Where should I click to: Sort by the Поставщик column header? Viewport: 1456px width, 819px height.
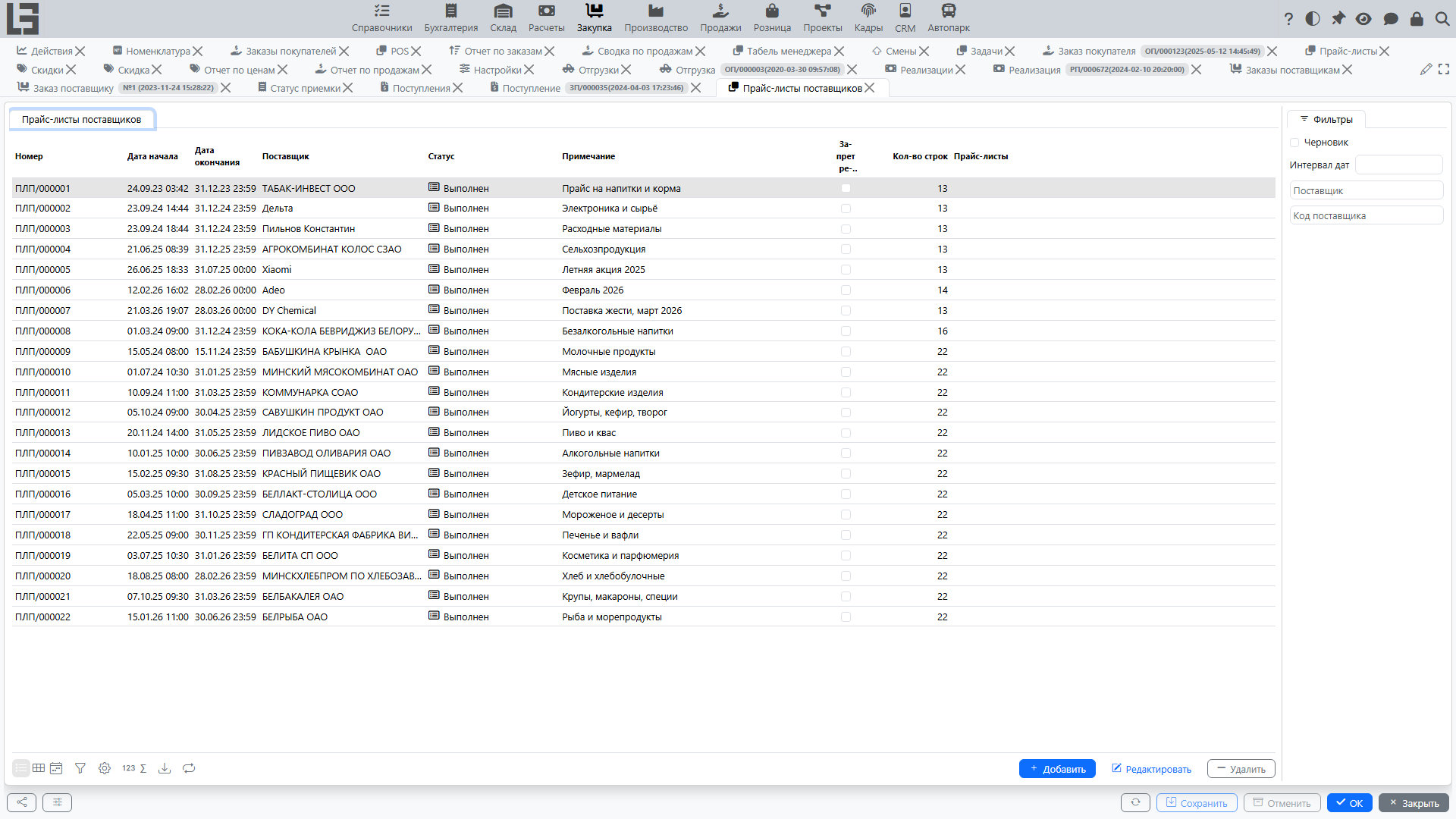click(x=286, y=156)
